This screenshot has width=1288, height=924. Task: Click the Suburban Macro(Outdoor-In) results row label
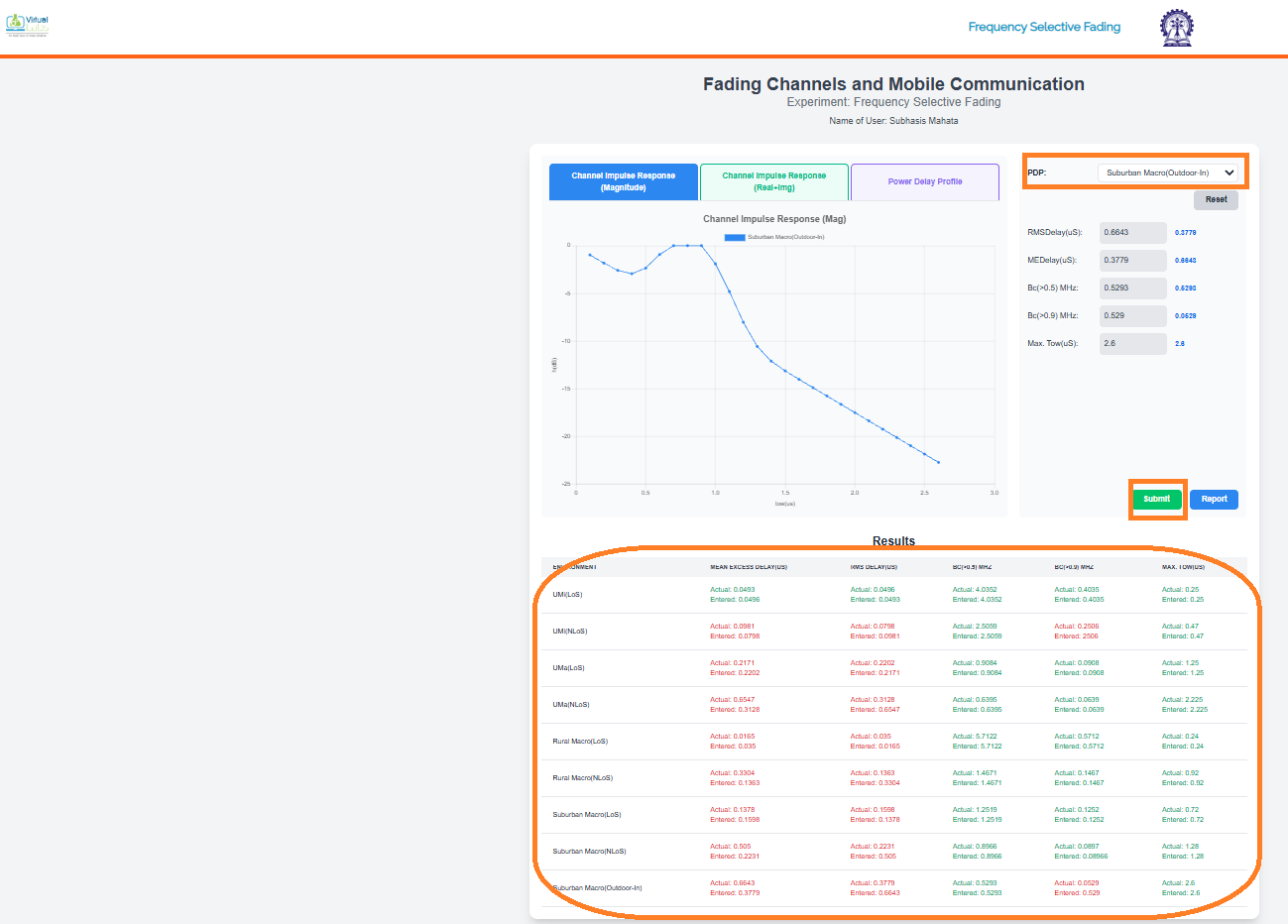coord(598,888)
